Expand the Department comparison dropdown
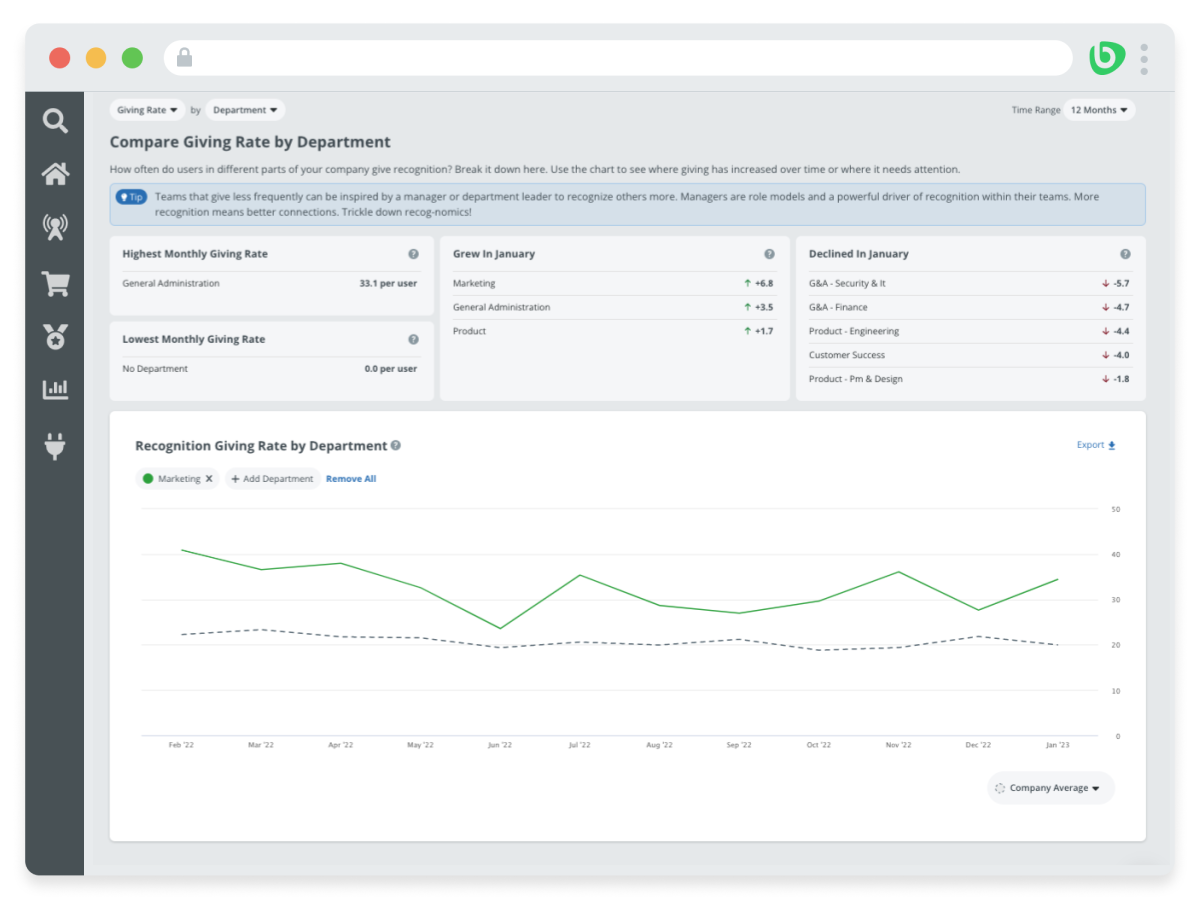Screen dimensions: 1200x900 [x=245, y=110]
